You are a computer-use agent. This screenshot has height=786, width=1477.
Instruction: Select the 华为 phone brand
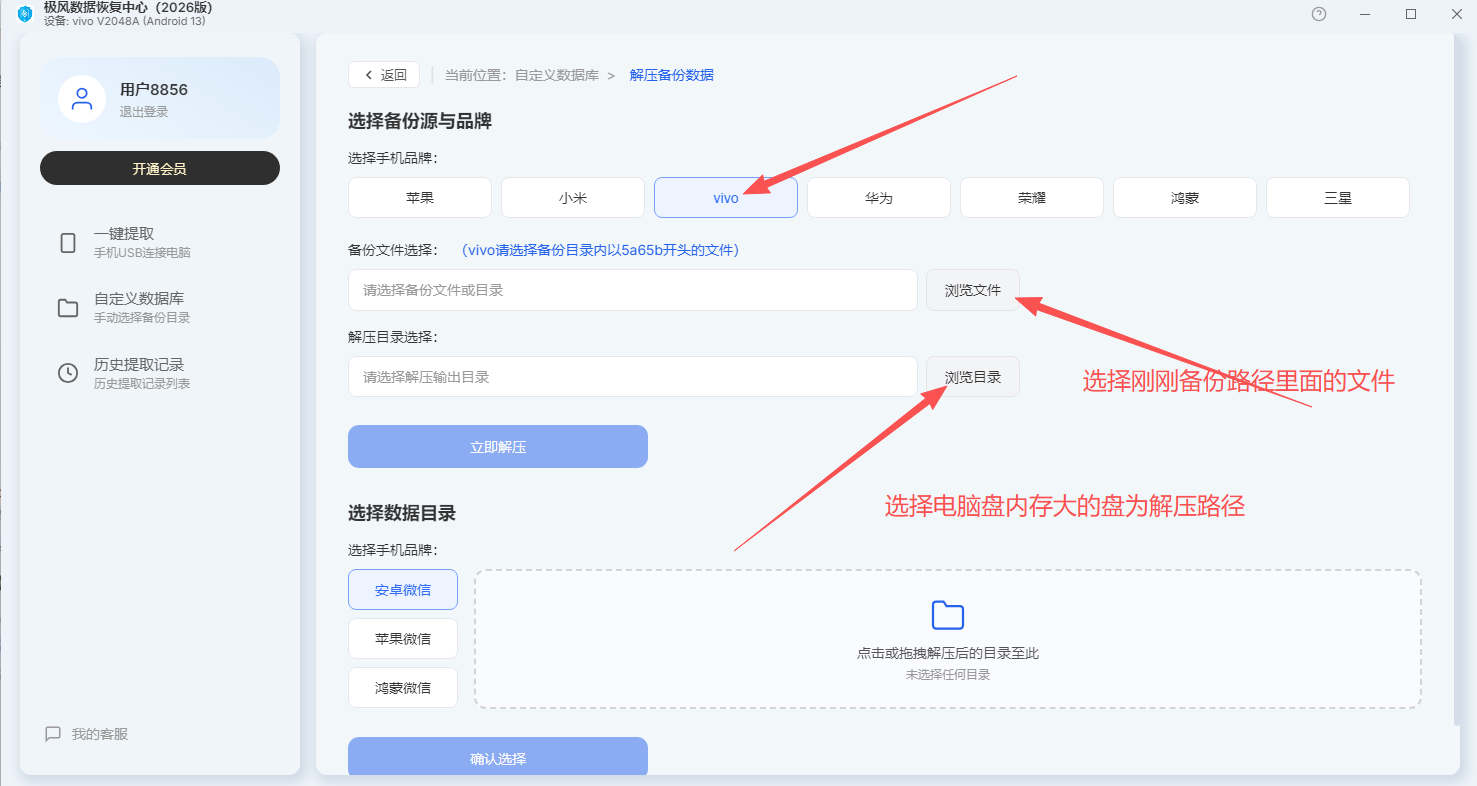(x=879, y=198)
